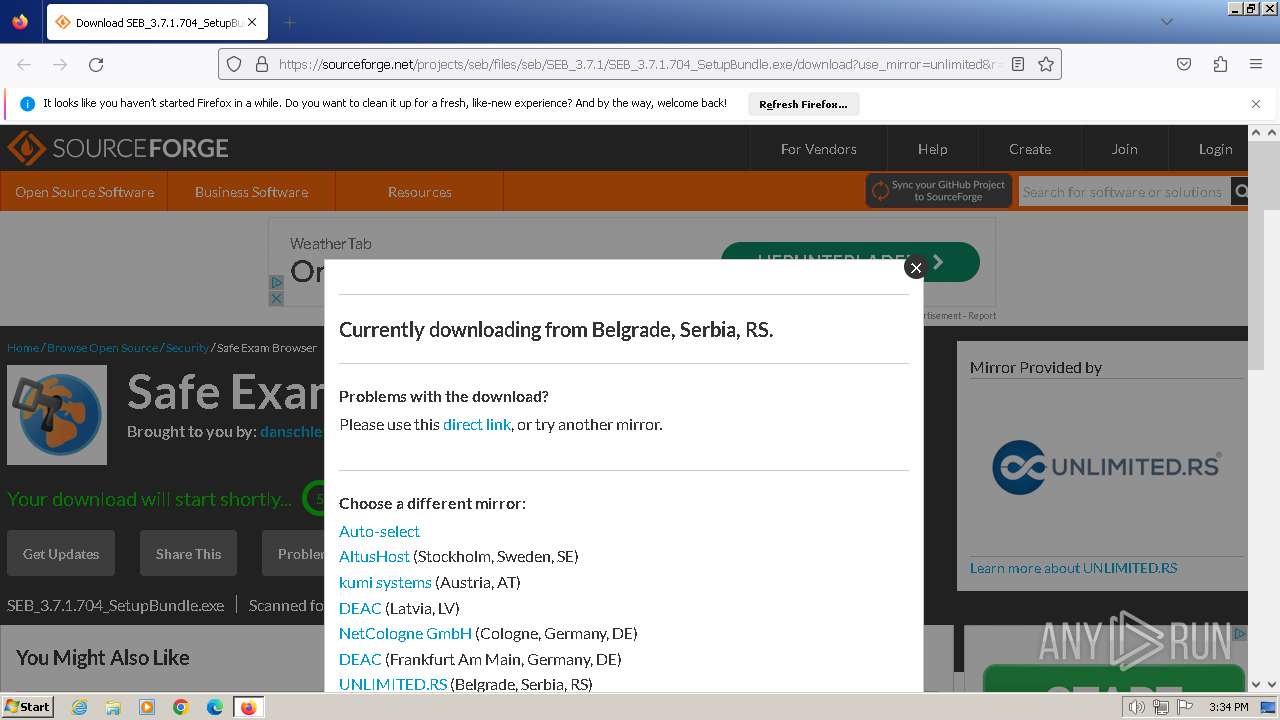Choose the NetCologne GmbH mirror
The height and width of the screenshot is (720, 1280).
[x=405, y=633]
